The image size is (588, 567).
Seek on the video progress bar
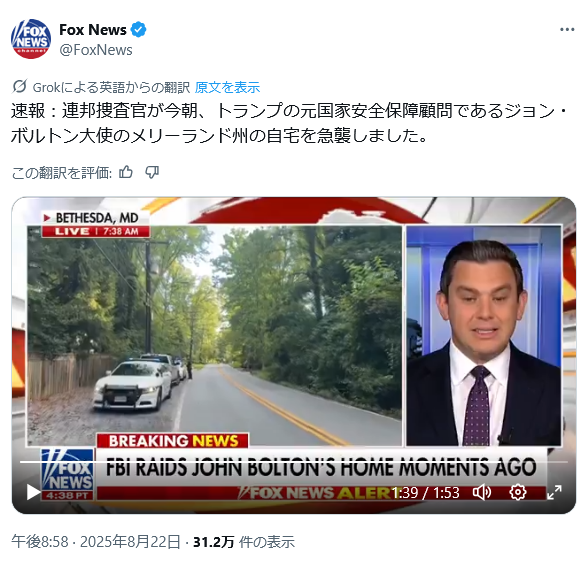click(x=294, y=462)
